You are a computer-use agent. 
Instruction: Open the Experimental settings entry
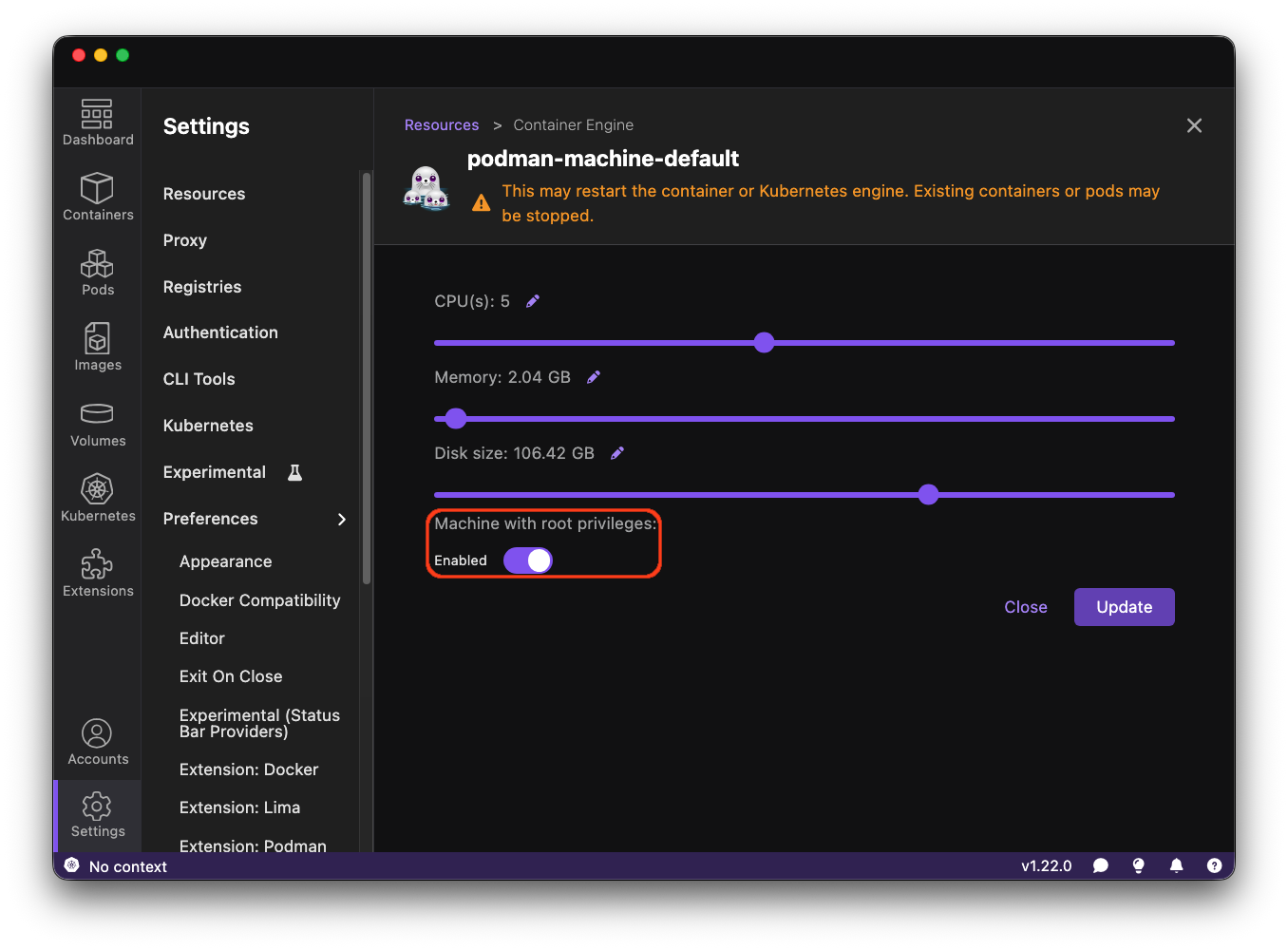[x=215, y=472]
